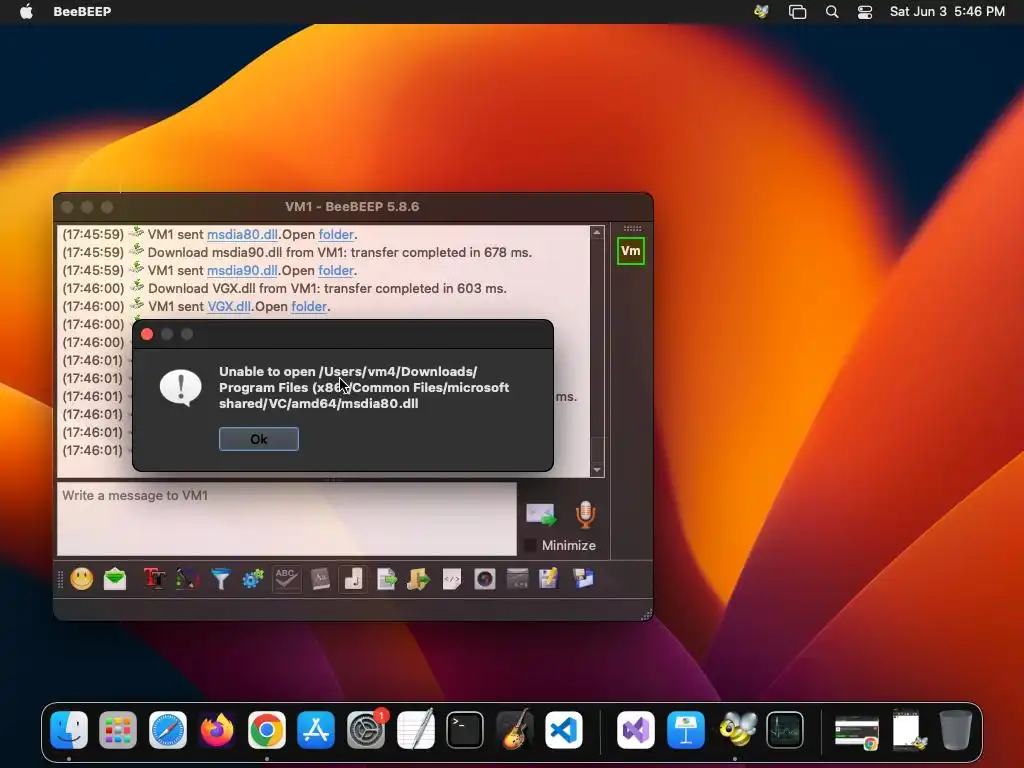Click the chat scrollbar down arrow
1024x768 pixels.
(x=597, y=470)
